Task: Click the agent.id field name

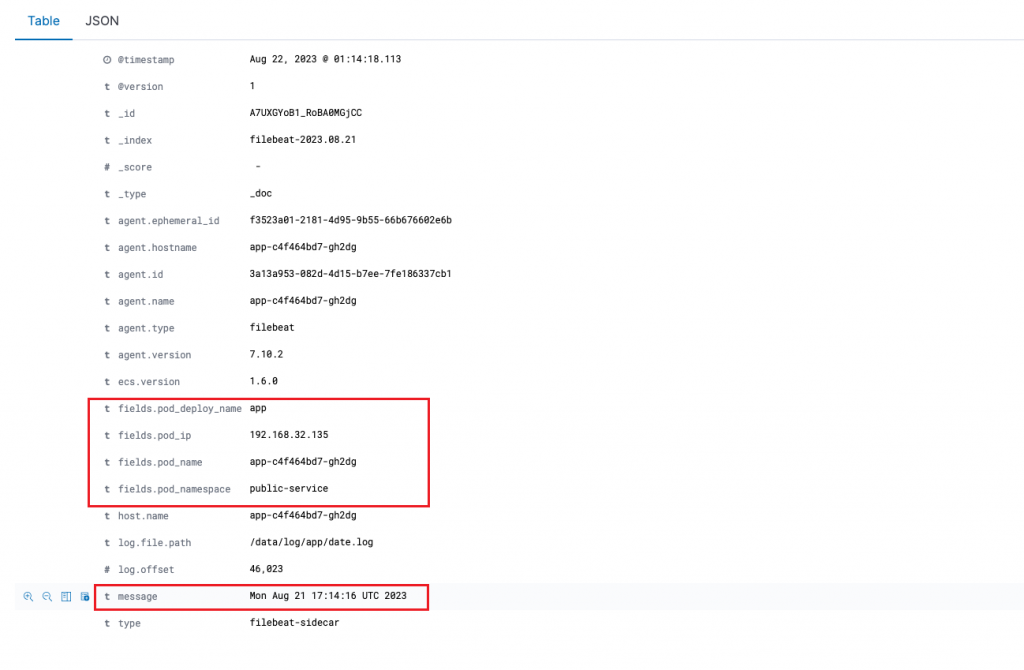Action: pos(140,274)
